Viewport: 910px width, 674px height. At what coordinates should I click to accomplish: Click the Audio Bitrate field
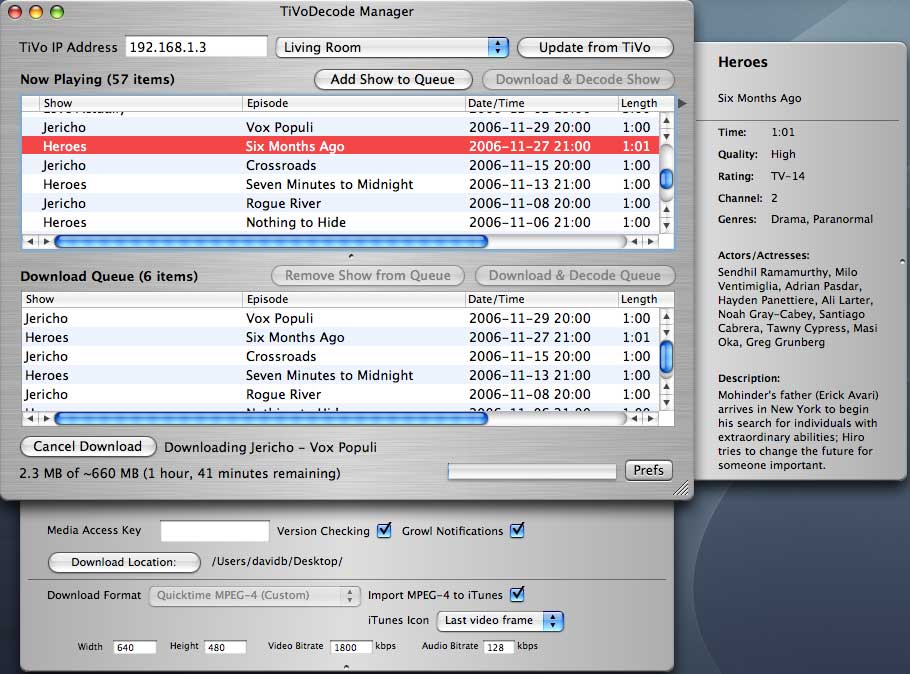tap(499, 647)
